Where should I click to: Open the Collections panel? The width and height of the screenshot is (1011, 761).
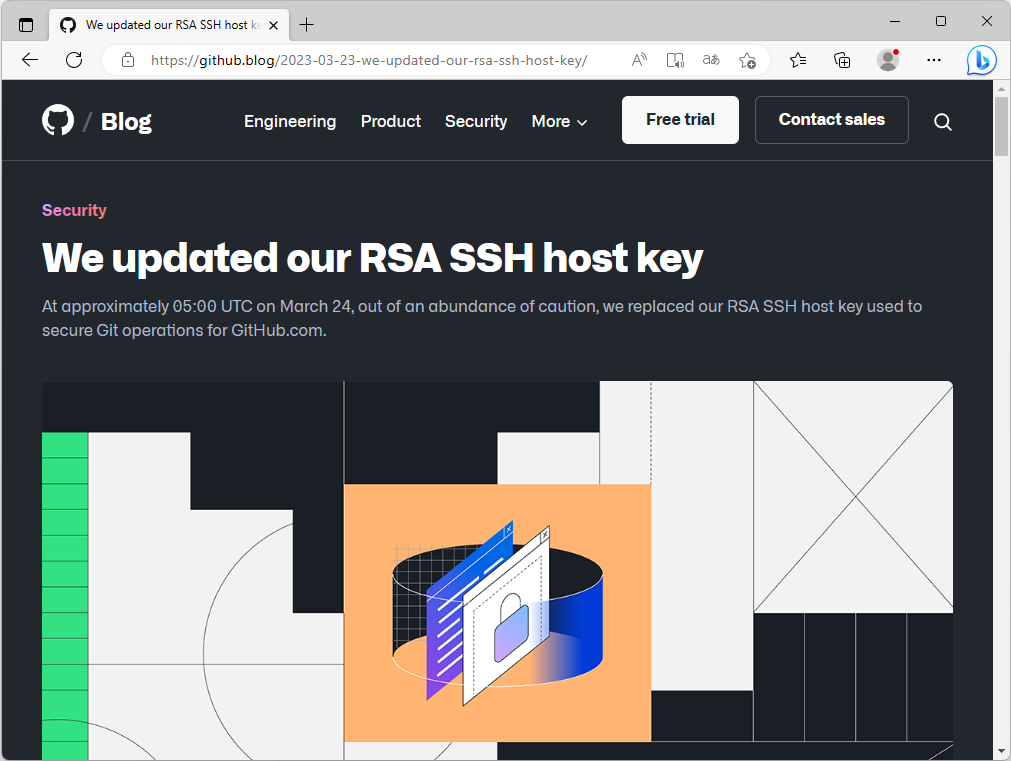tap(842, 60)
